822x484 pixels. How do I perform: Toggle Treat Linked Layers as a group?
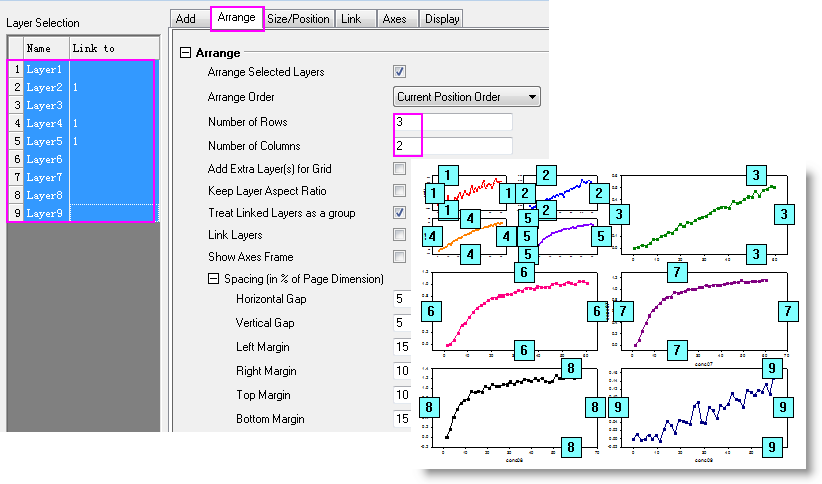400,213
